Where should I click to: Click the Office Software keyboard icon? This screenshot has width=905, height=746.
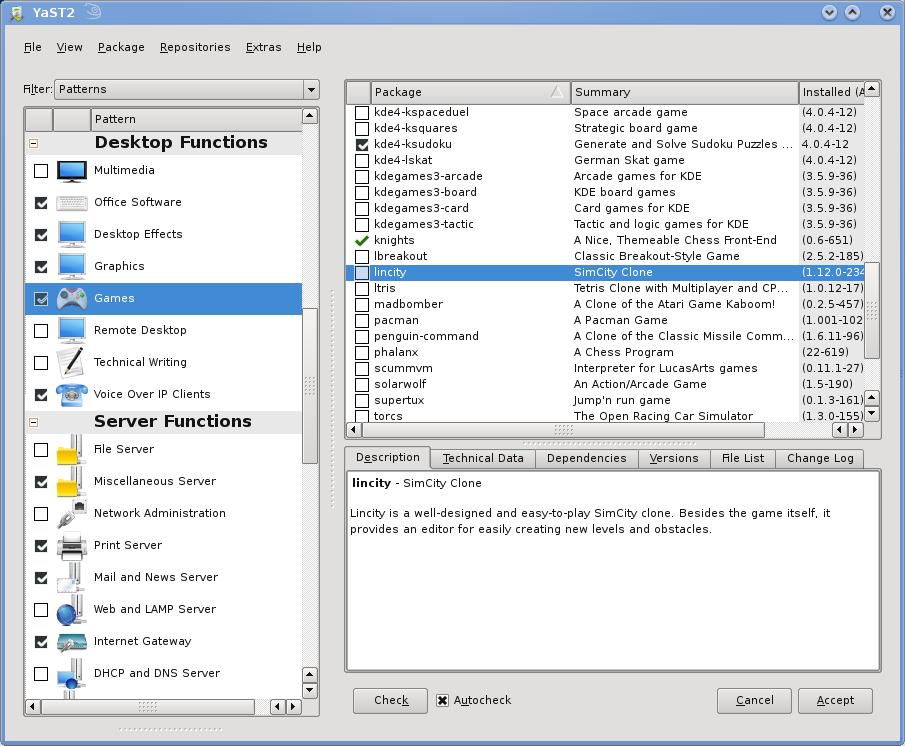tap(71, 203)
